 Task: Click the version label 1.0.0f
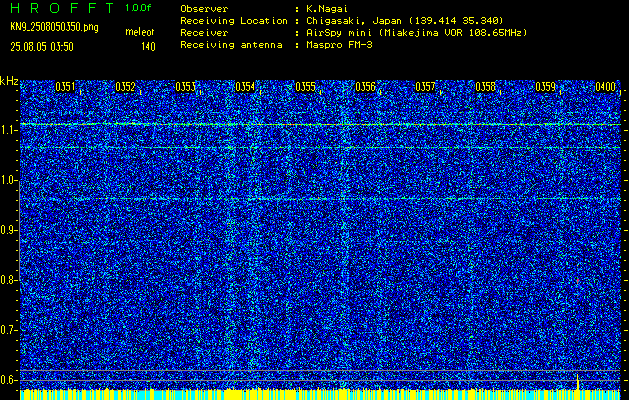tap(138, 8)
